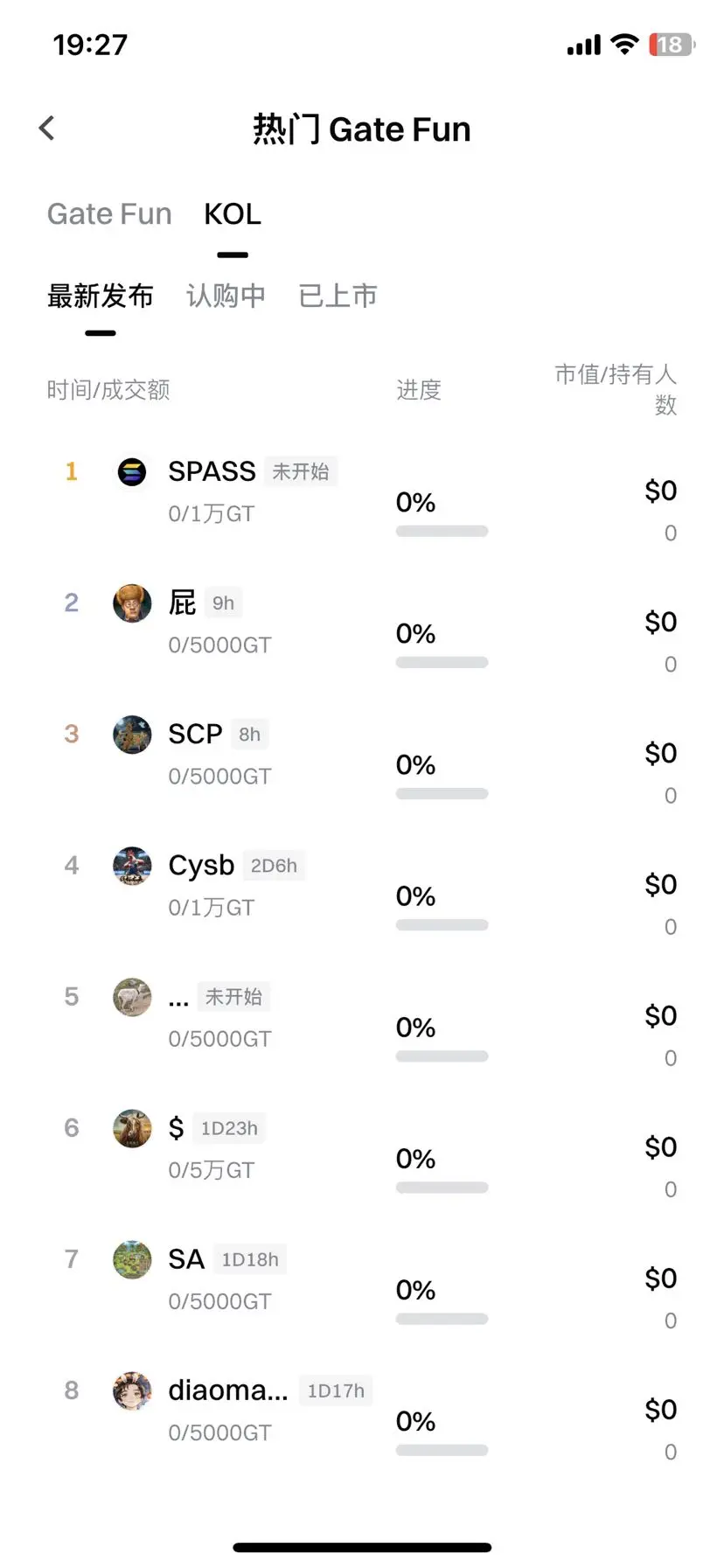Screen dimensions: 724x1568
Task: Switch to the Gate Fun tab
Action: (109, 214)
